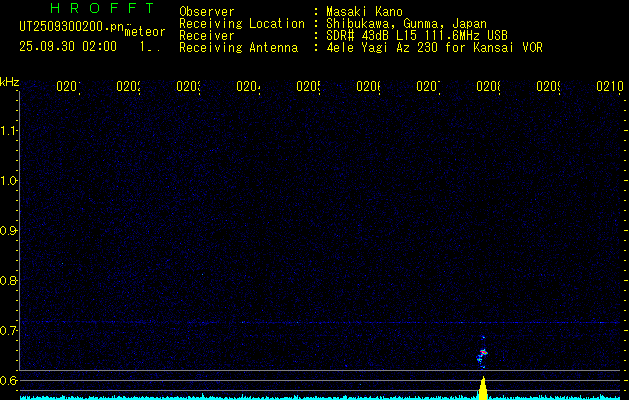629x400 pixels.
Task: Click the 1.1 frequency axis tick
Action: (10, 130)
